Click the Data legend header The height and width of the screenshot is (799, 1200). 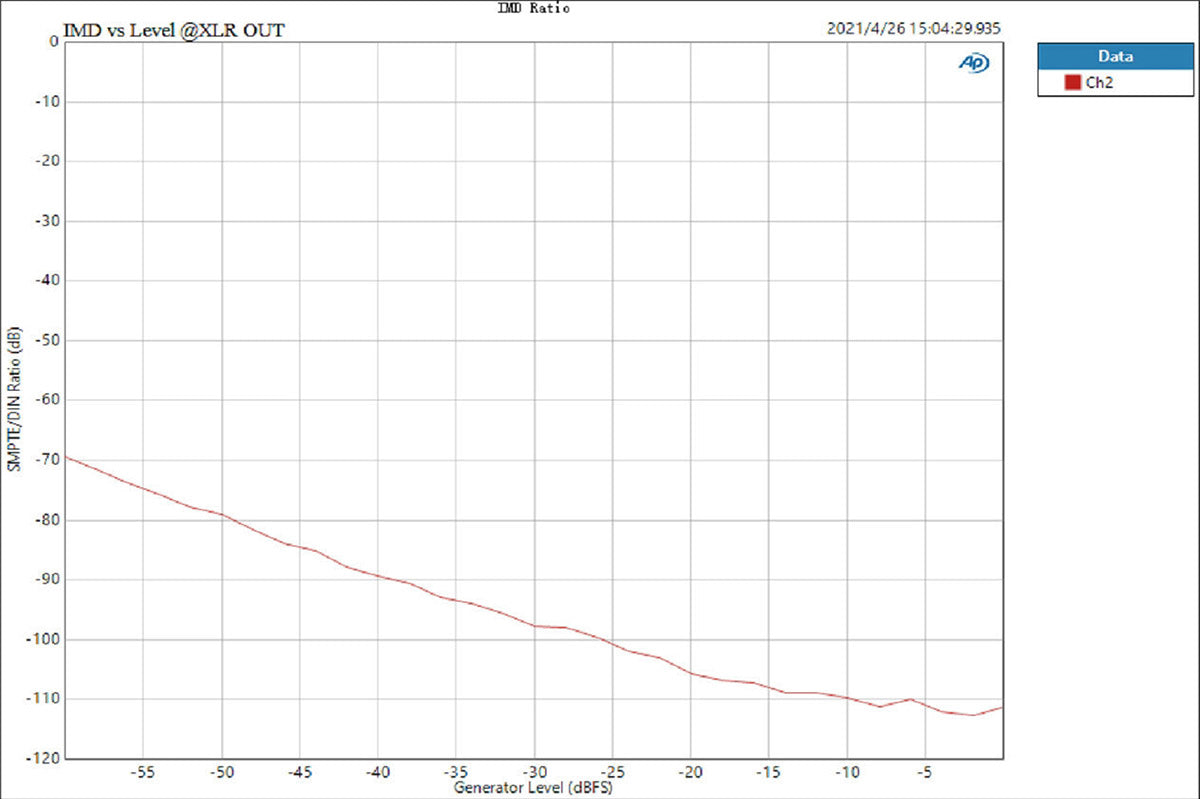(x=1115, y=57)
